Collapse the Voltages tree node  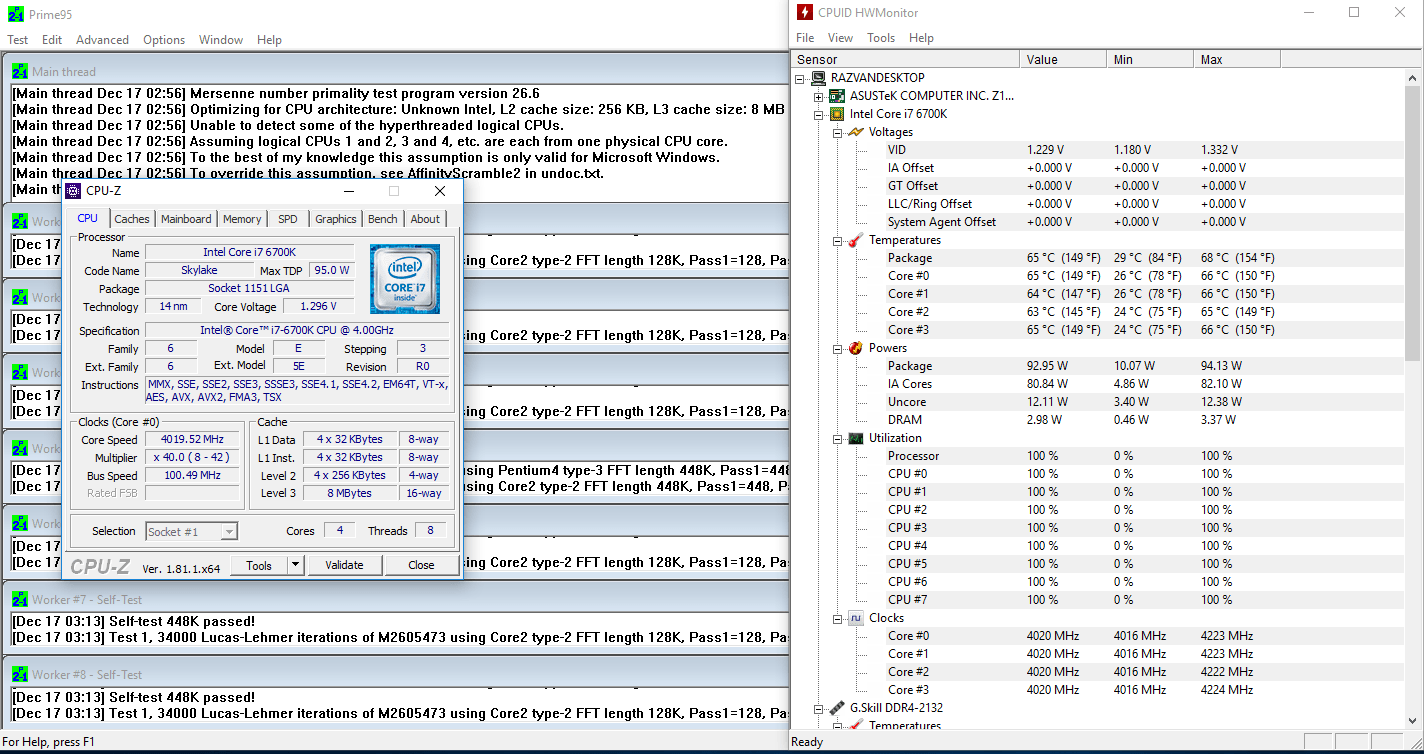tap(838, 132)
